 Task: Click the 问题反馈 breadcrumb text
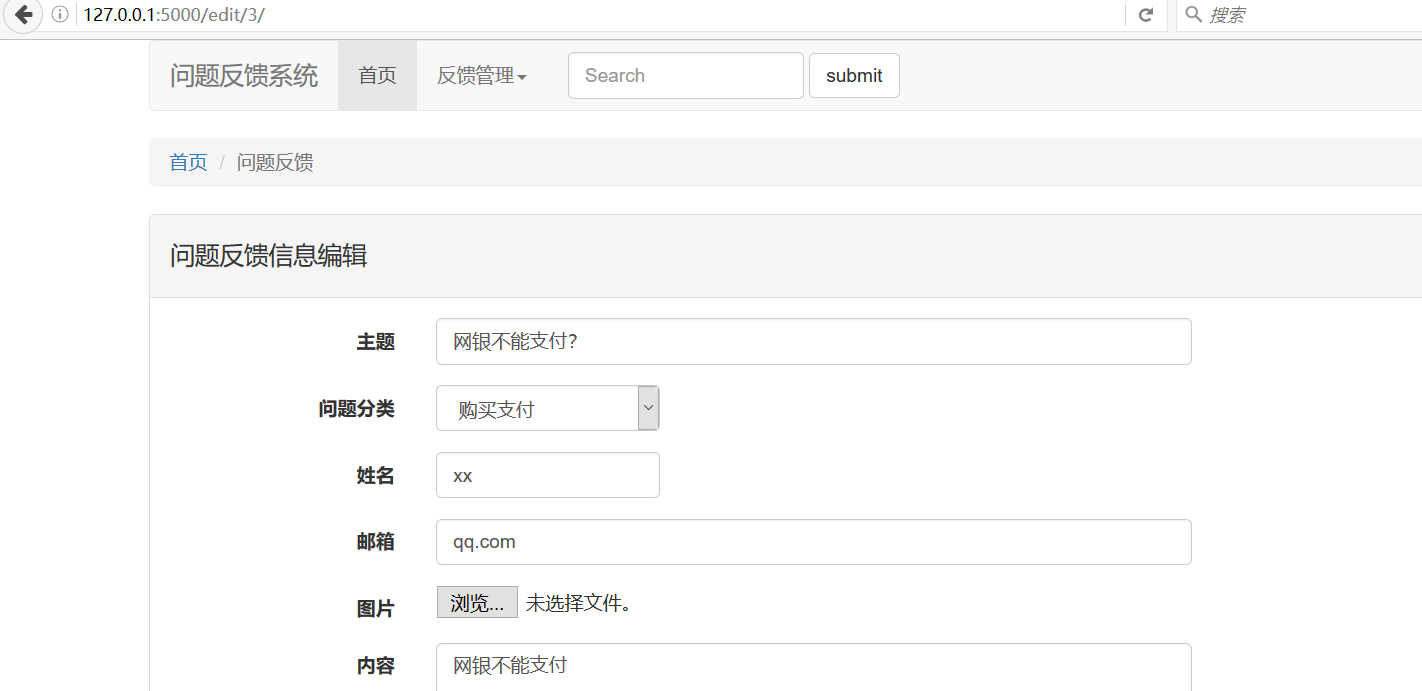coord(275,162)
